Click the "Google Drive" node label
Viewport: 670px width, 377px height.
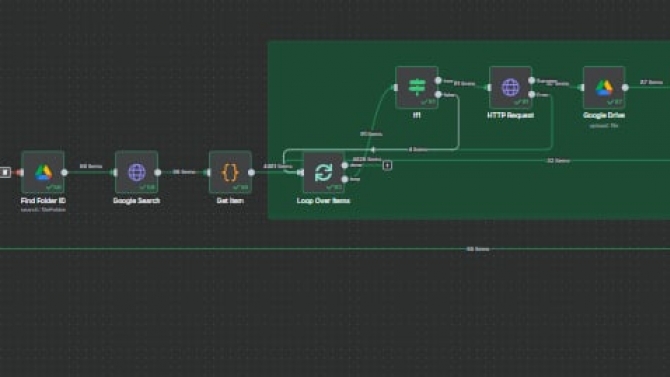coord(604,115)
